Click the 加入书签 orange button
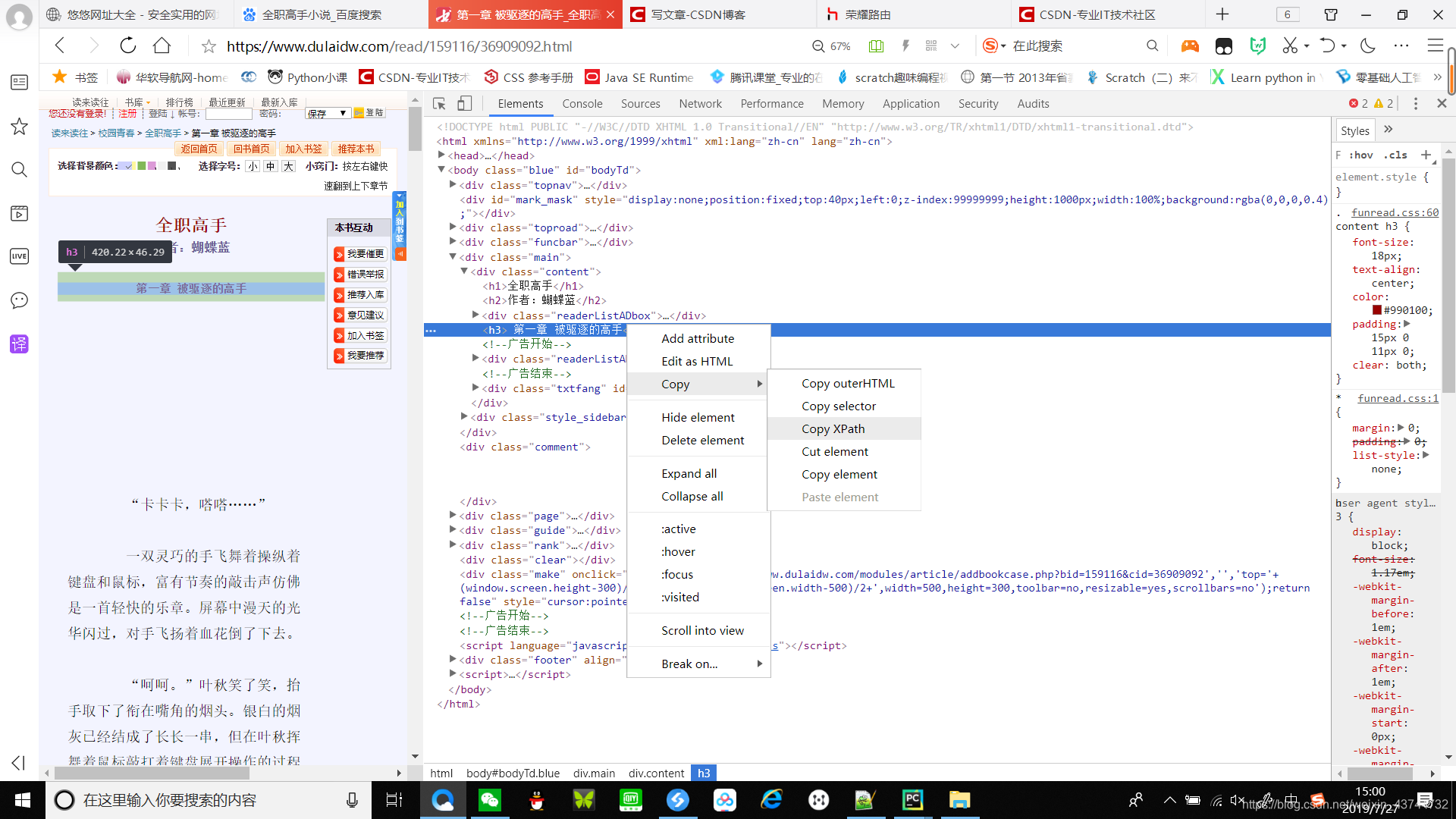The image size is (1456, 819). 303,149
